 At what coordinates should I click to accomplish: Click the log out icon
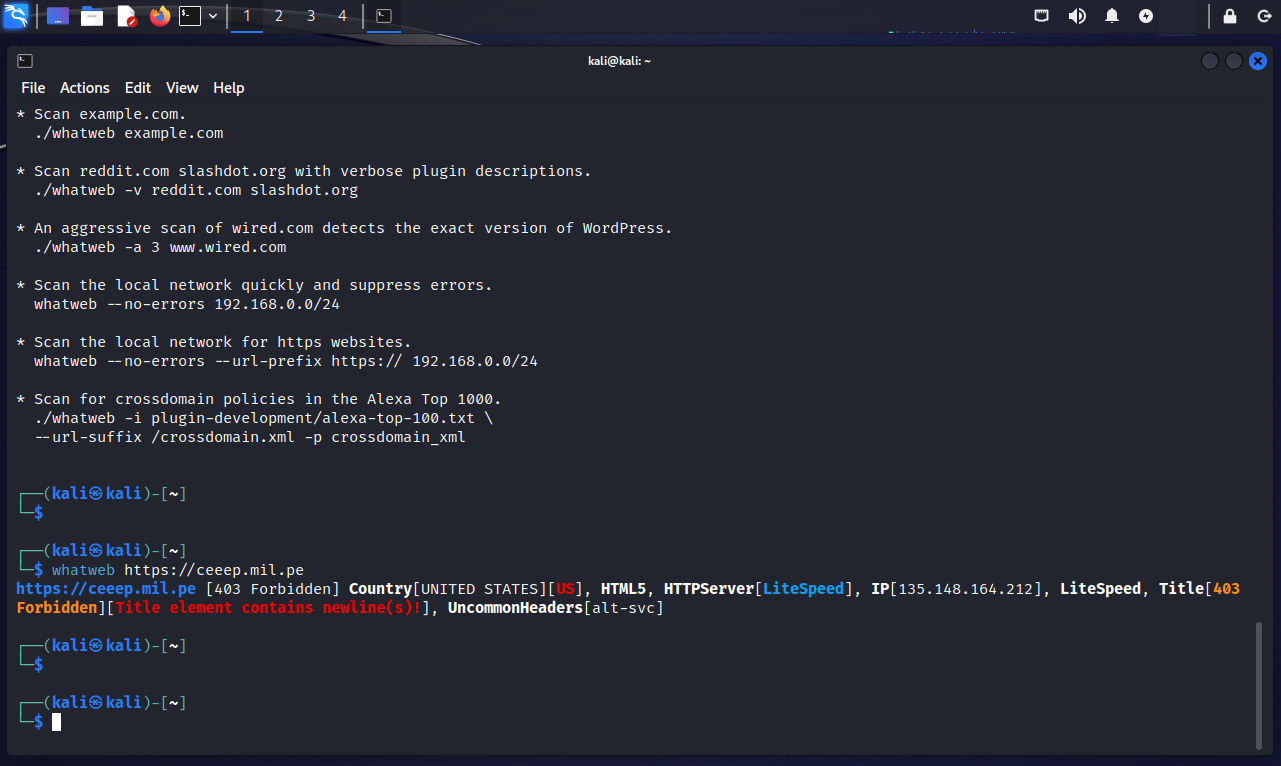click(1264, 16)
